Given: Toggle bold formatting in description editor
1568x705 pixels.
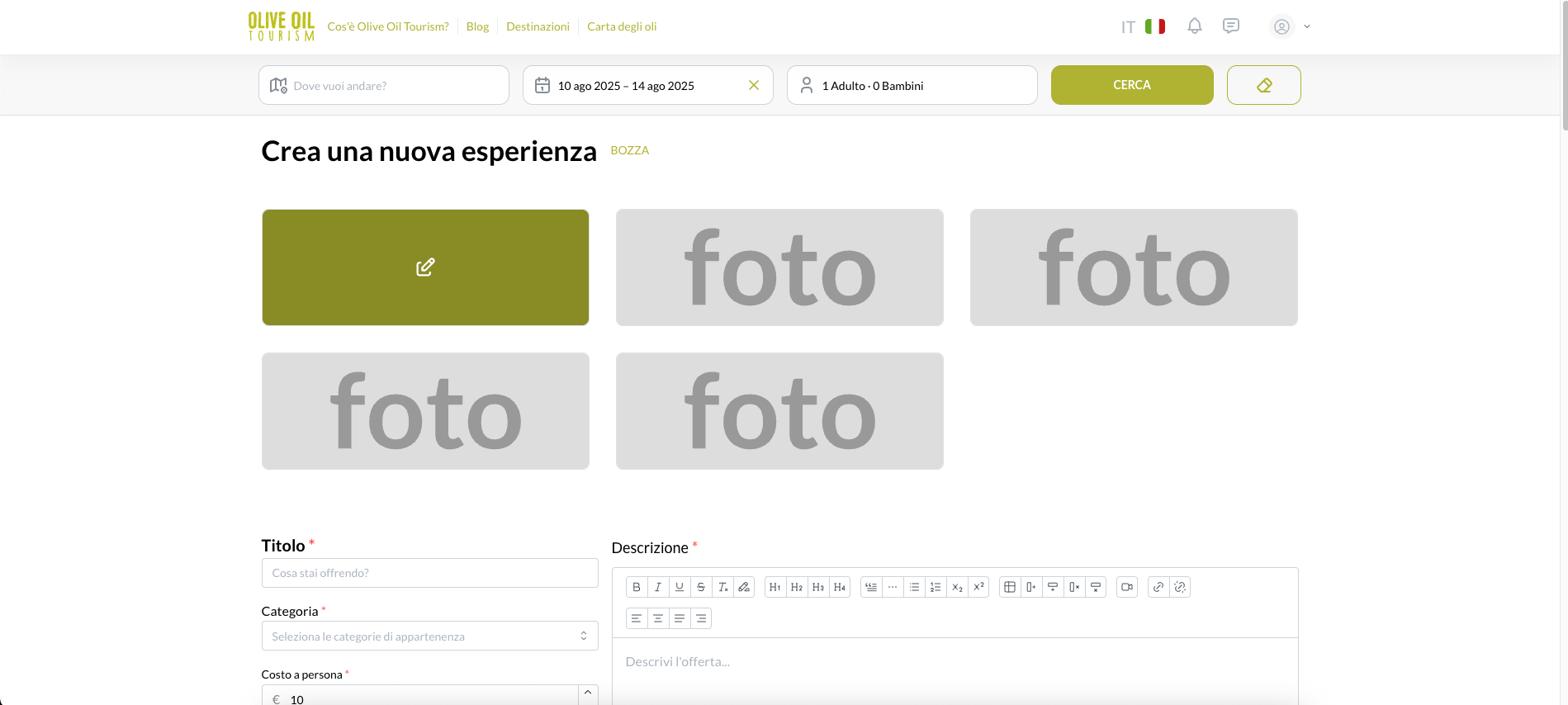Looking at the screenshot, I should point(637,587).
